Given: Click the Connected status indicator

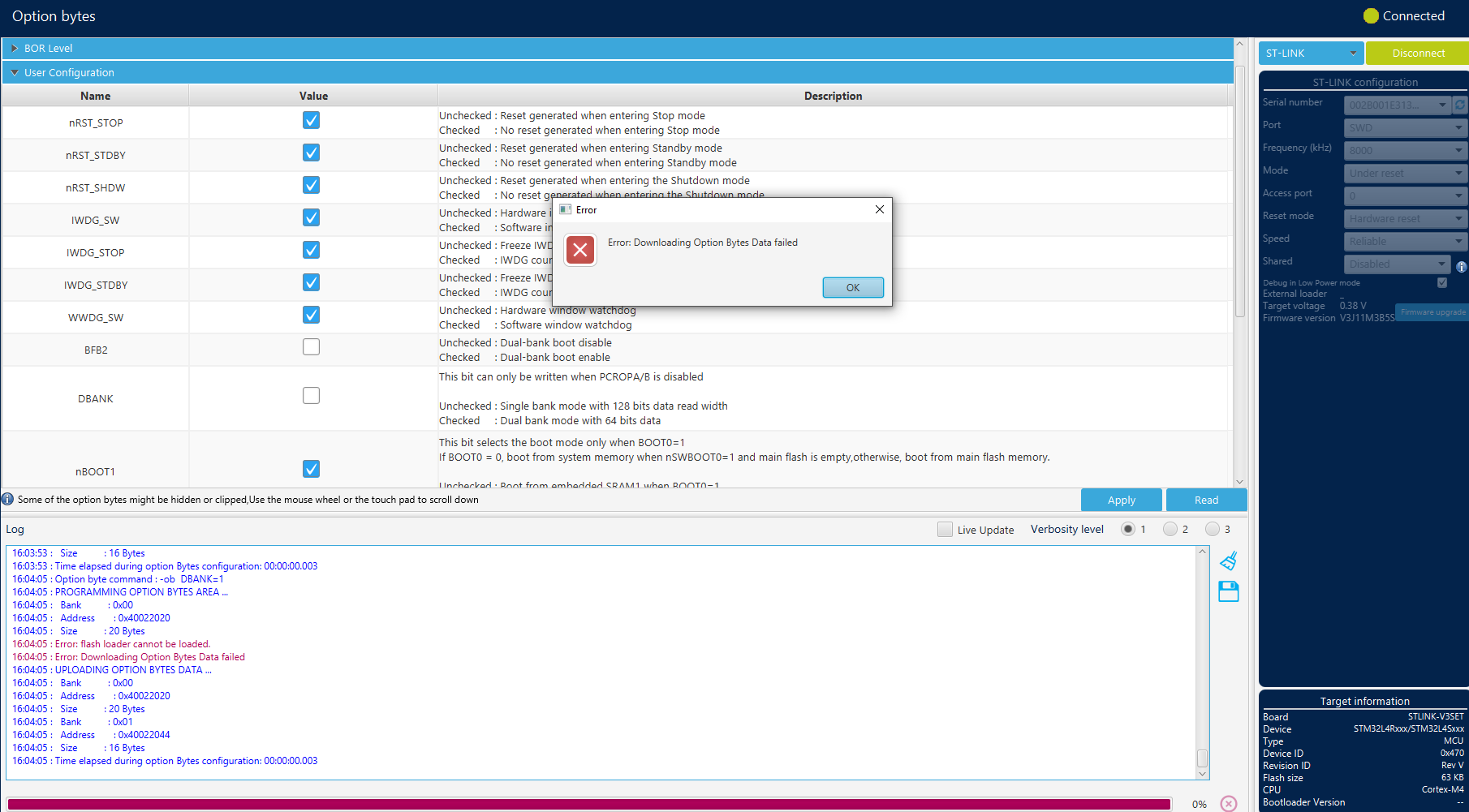Looking at the screenshot, I should pos(1404,15).
